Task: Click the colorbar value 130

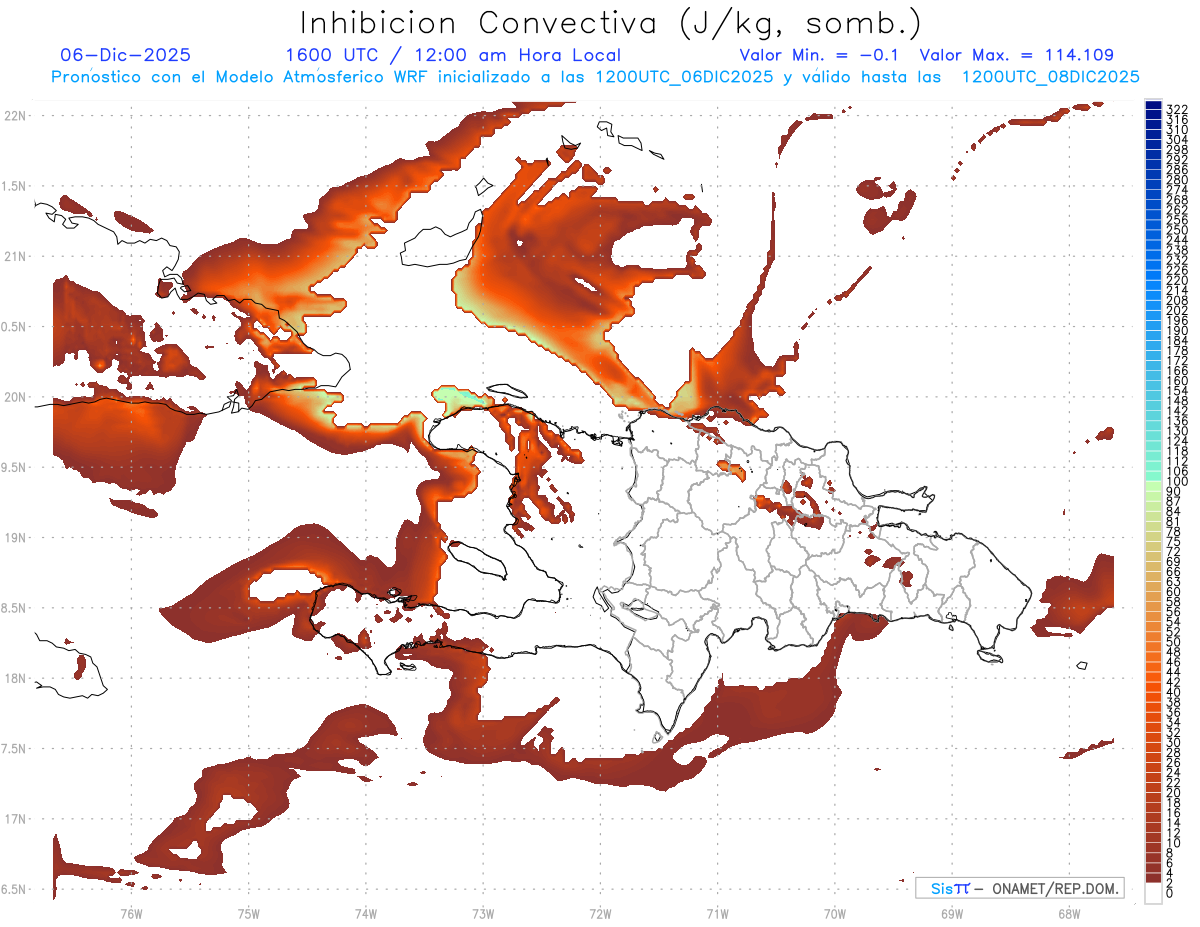Action: click(x=1176, y=430)
